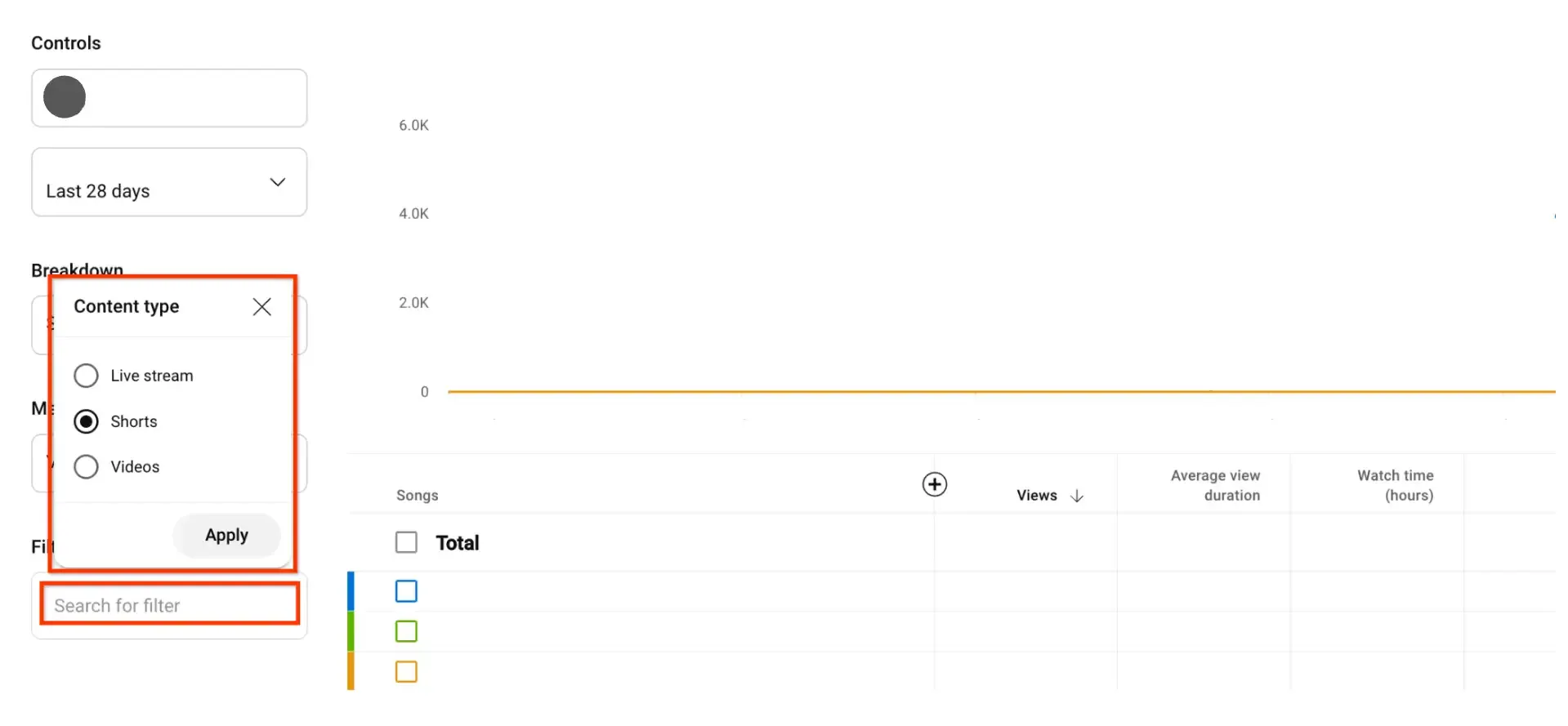The height and width of the screenshot is (726, 1568).
Task: Click the 4.0K axis label
Action: 413,213
